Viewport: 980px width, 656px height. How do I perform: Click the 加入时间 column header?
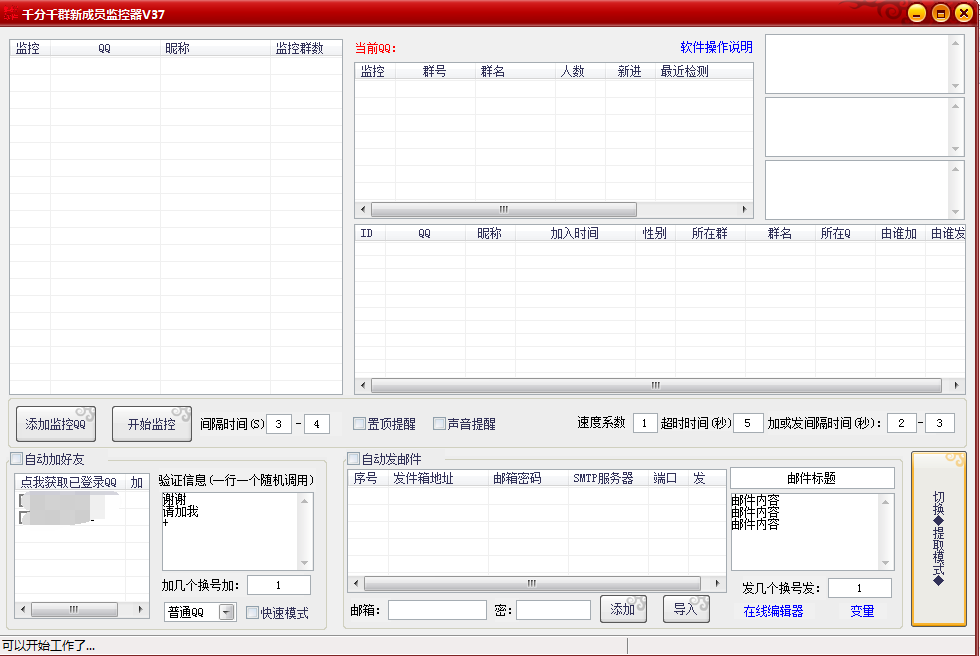click(575, 233)
